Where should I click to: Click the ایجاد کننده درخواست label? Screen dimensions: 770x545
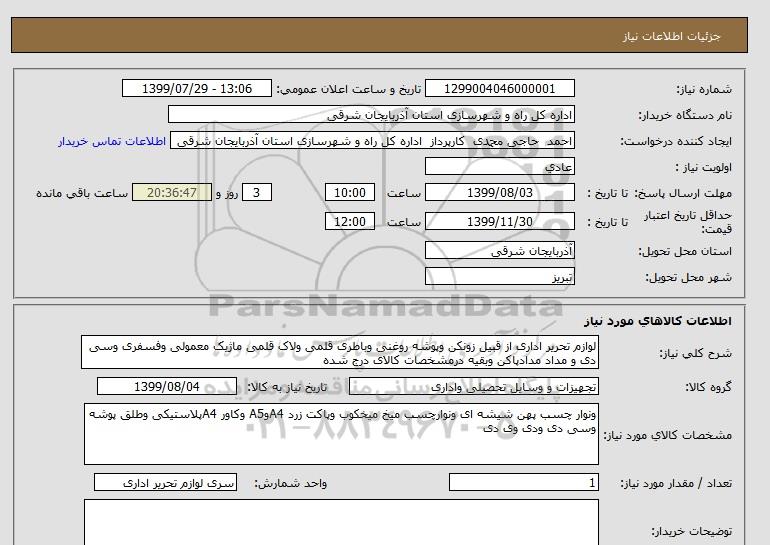click(x=676, y=141)
